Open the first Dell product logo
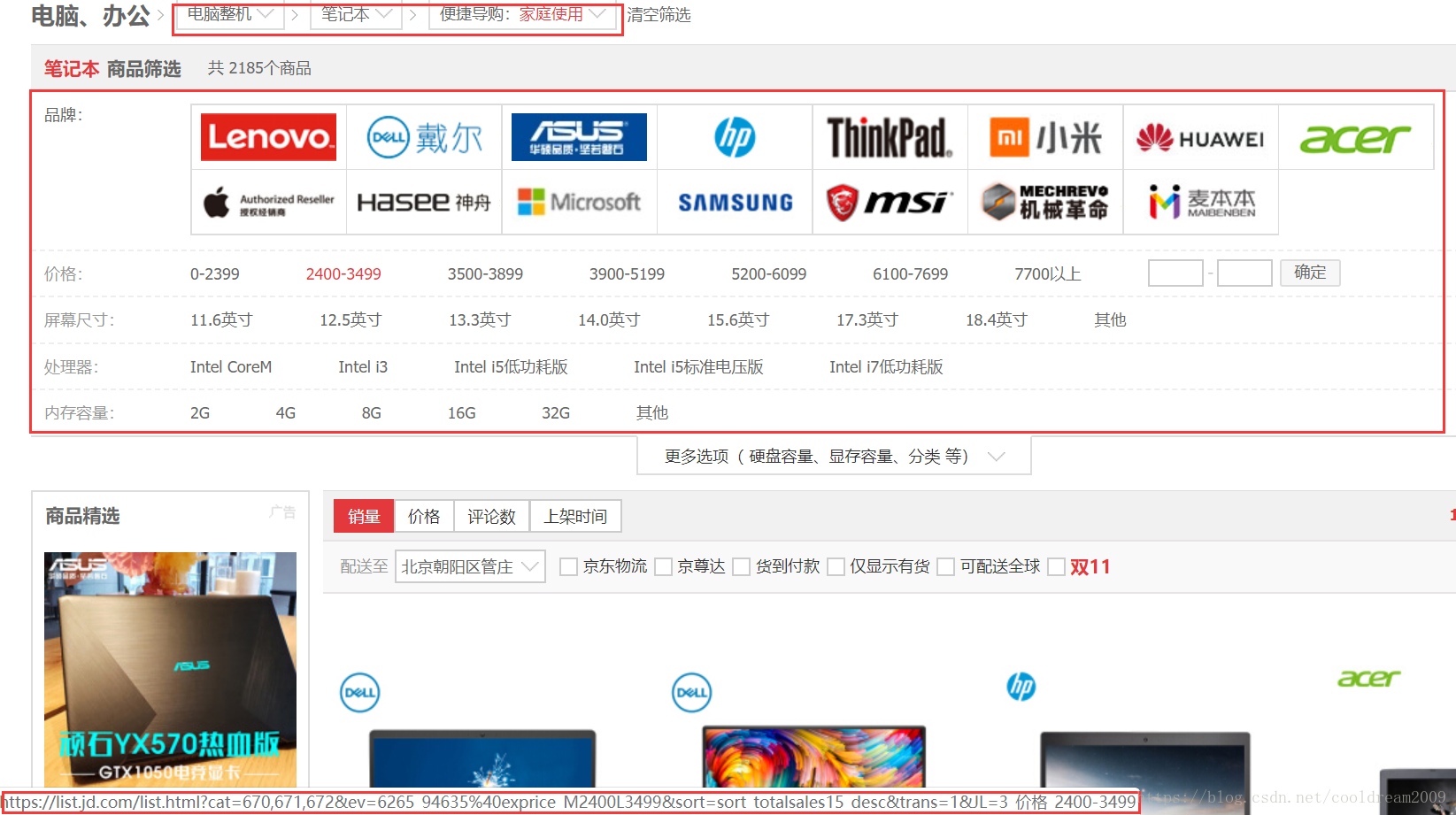 pos(360,692)
